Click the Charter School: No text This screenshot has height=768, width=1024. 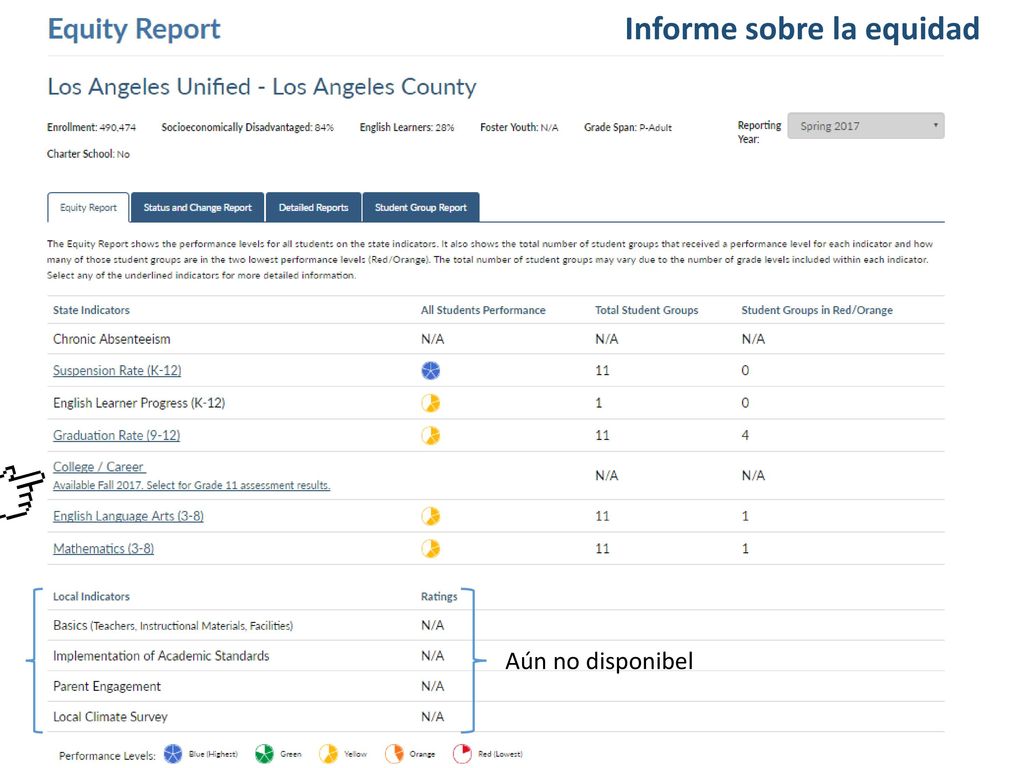(88, 154)
